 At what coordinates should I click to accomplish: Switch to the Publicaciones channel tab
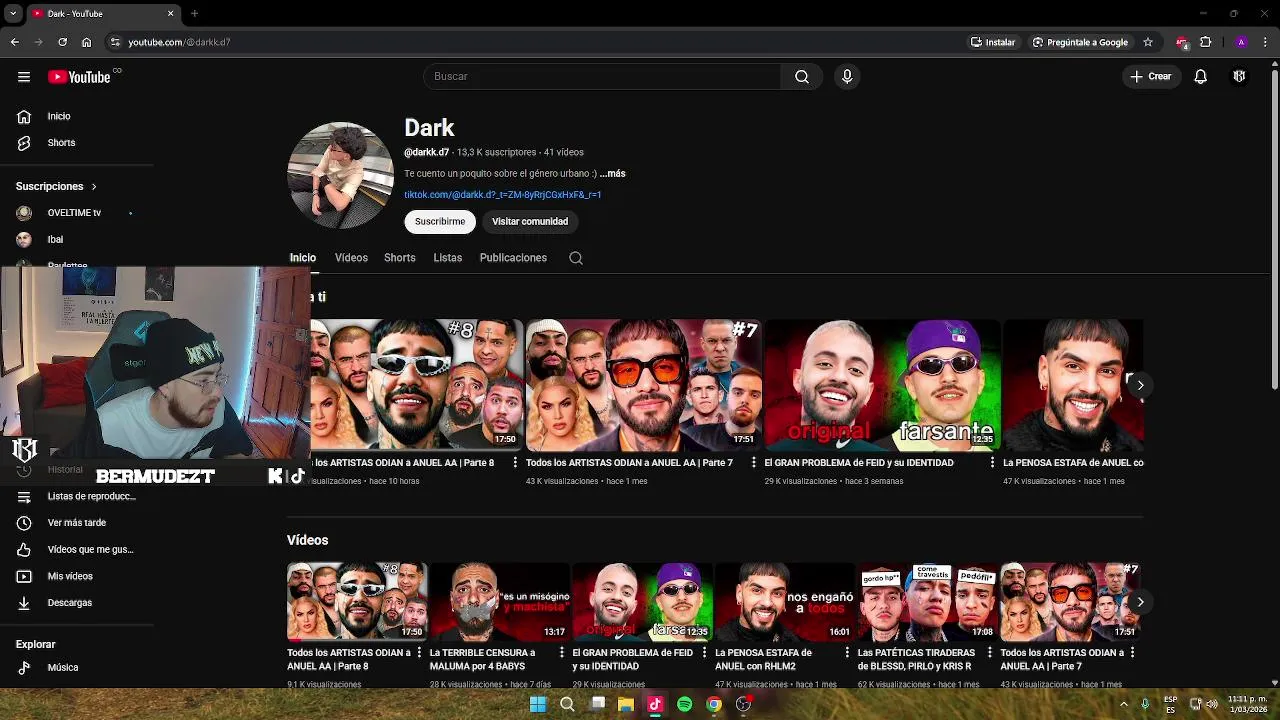513,258
